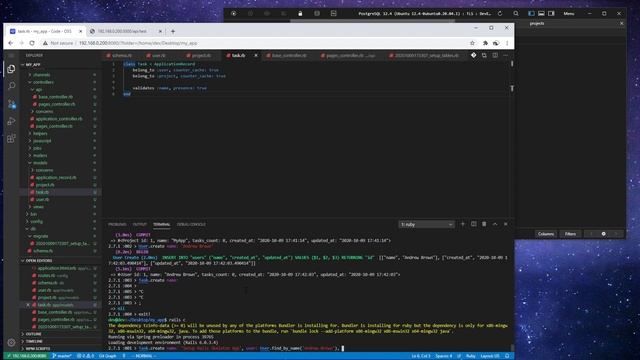The width and height of the screenshot is (640, 360).
Task: Switch to the schema.rb editor tab
Action: pyautogui.click(x=122, y=56)
